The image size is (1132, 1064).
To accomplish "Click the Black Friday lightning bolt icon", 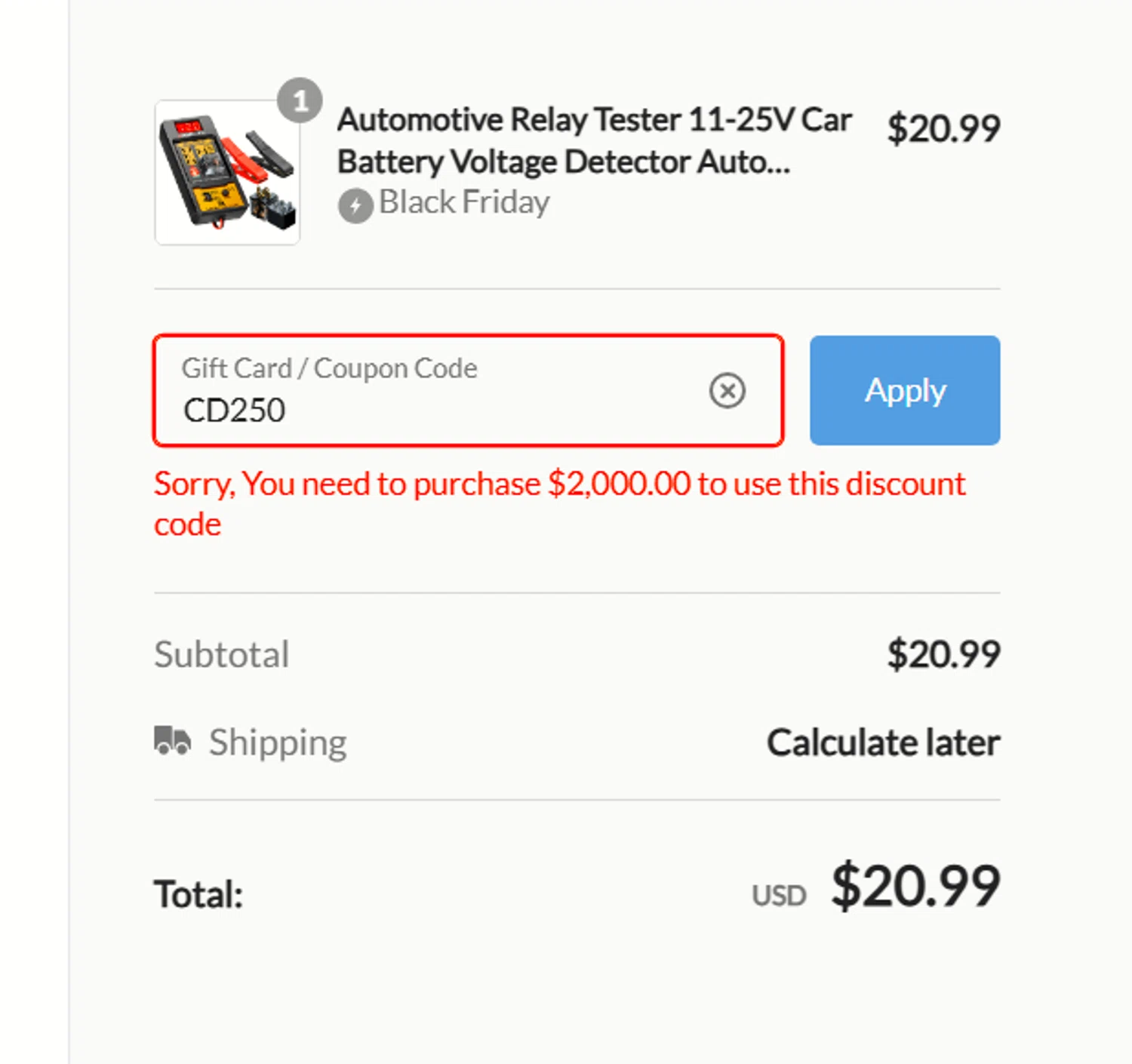I will pos(355,205).
